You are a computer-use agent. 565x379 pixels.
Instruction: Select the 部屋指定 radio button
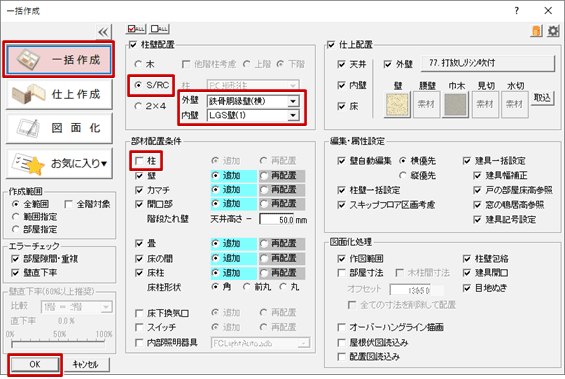coord(15,229)
